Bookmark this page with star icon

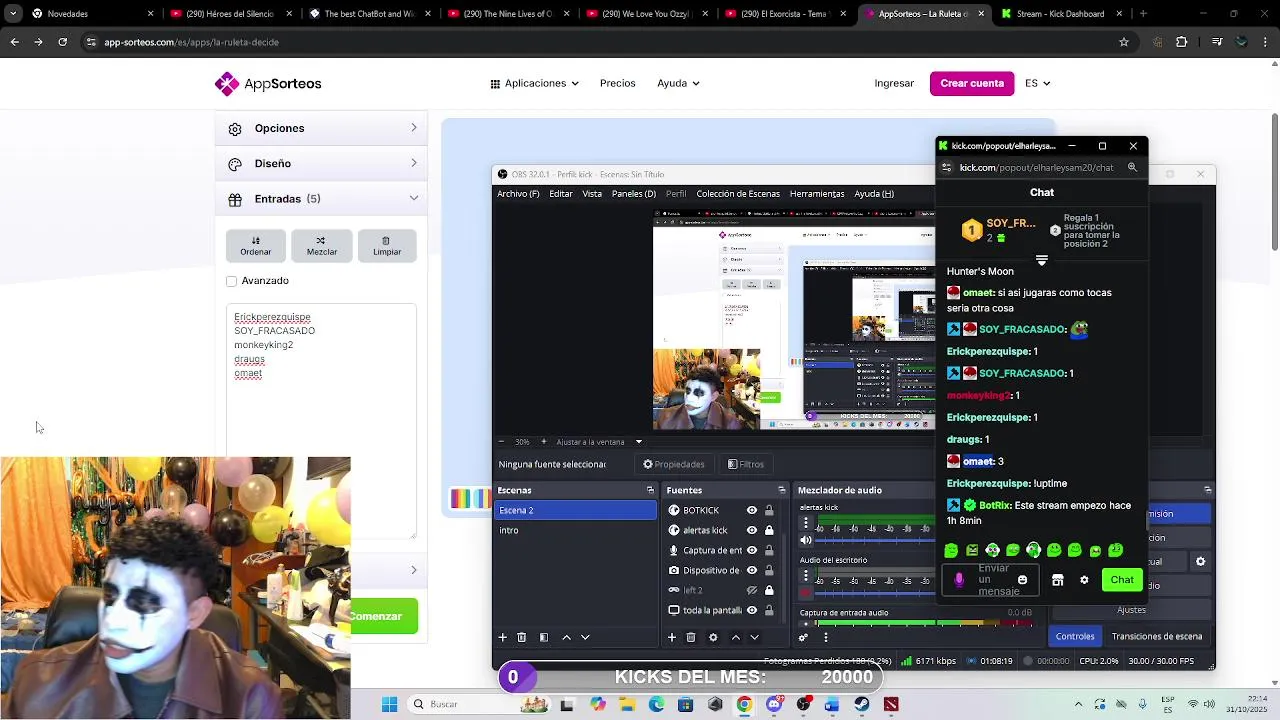pyautogui.click(x=1124, y=42)
